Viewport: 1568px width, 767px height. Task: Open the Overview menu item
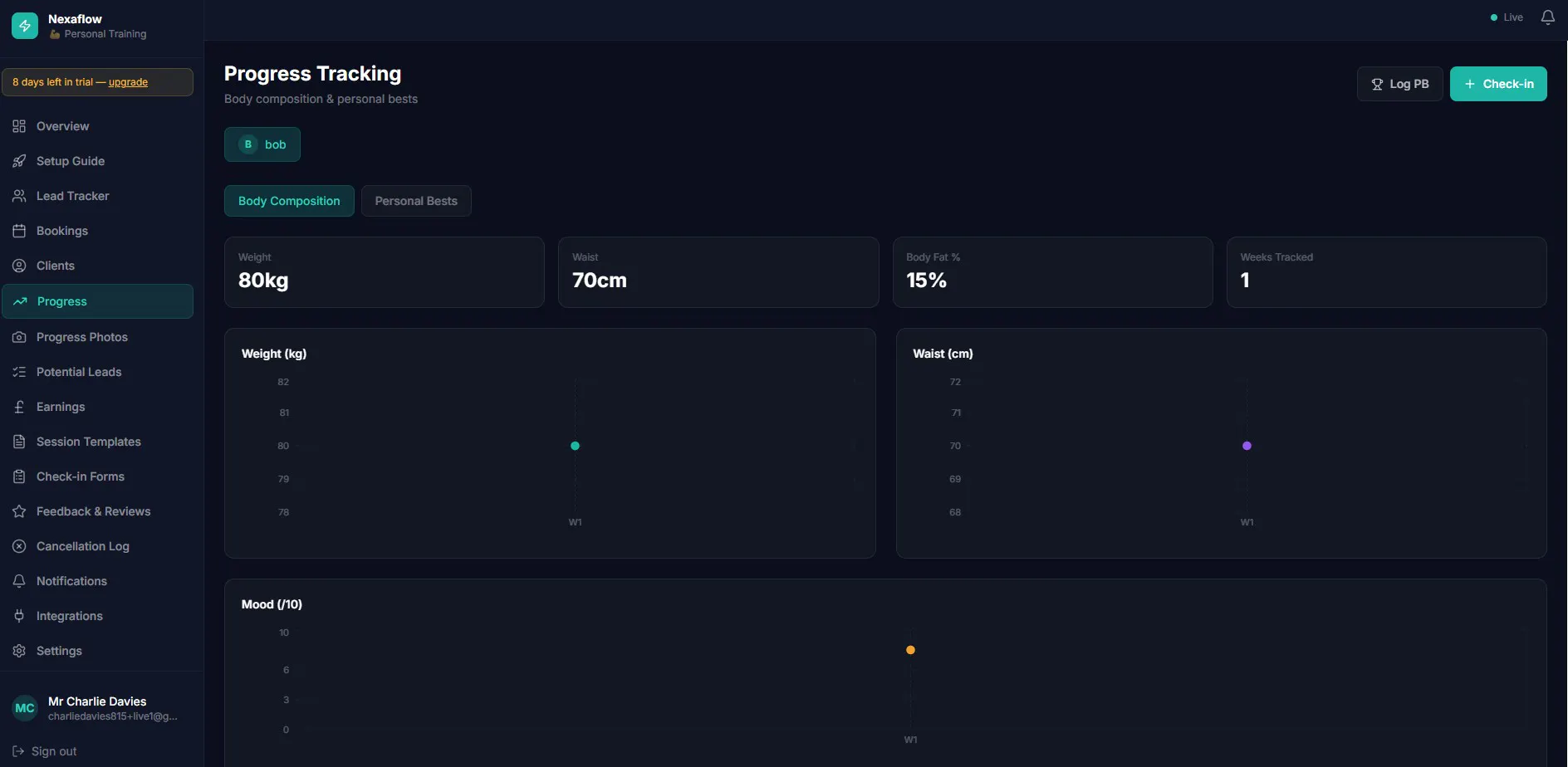[97, 126]
